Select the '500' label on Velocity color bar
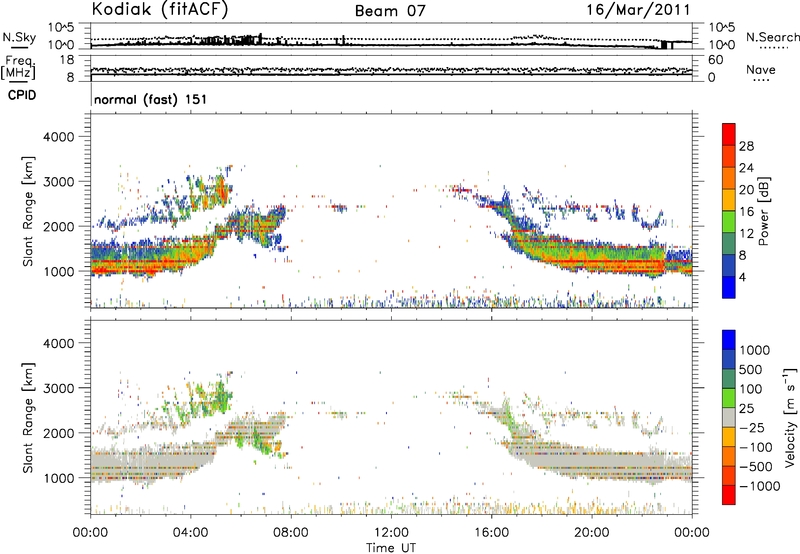 pyautogui.click(x=753, y=370)
